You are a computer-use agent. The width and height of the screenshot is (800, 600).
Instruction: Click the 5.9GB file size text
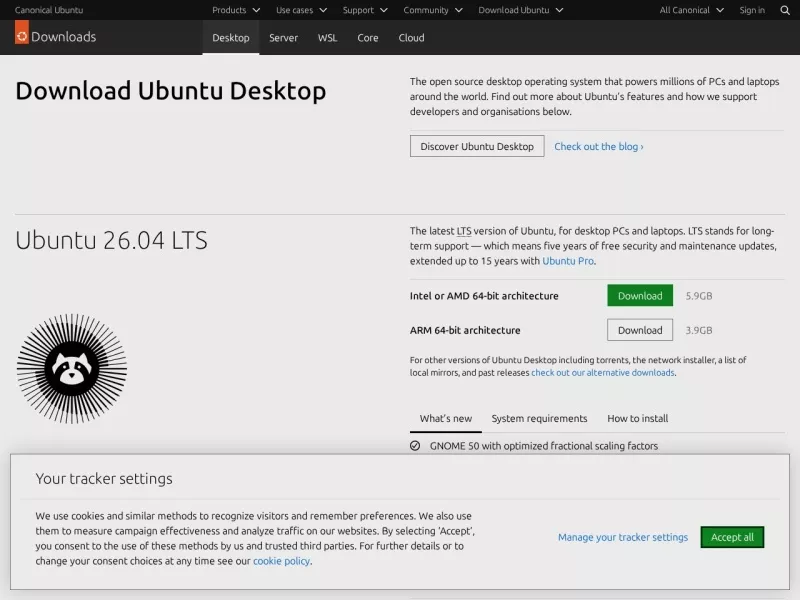698,296
